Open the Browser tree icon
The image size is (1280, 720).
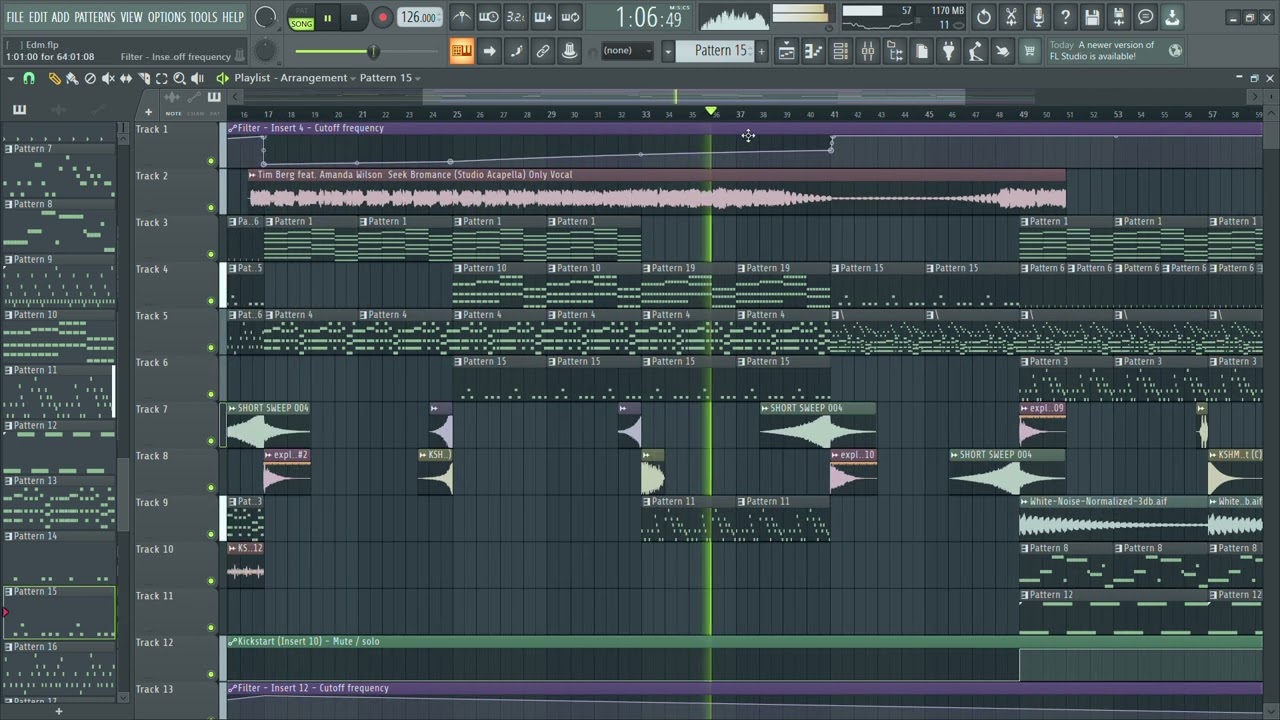click(895, 51)
